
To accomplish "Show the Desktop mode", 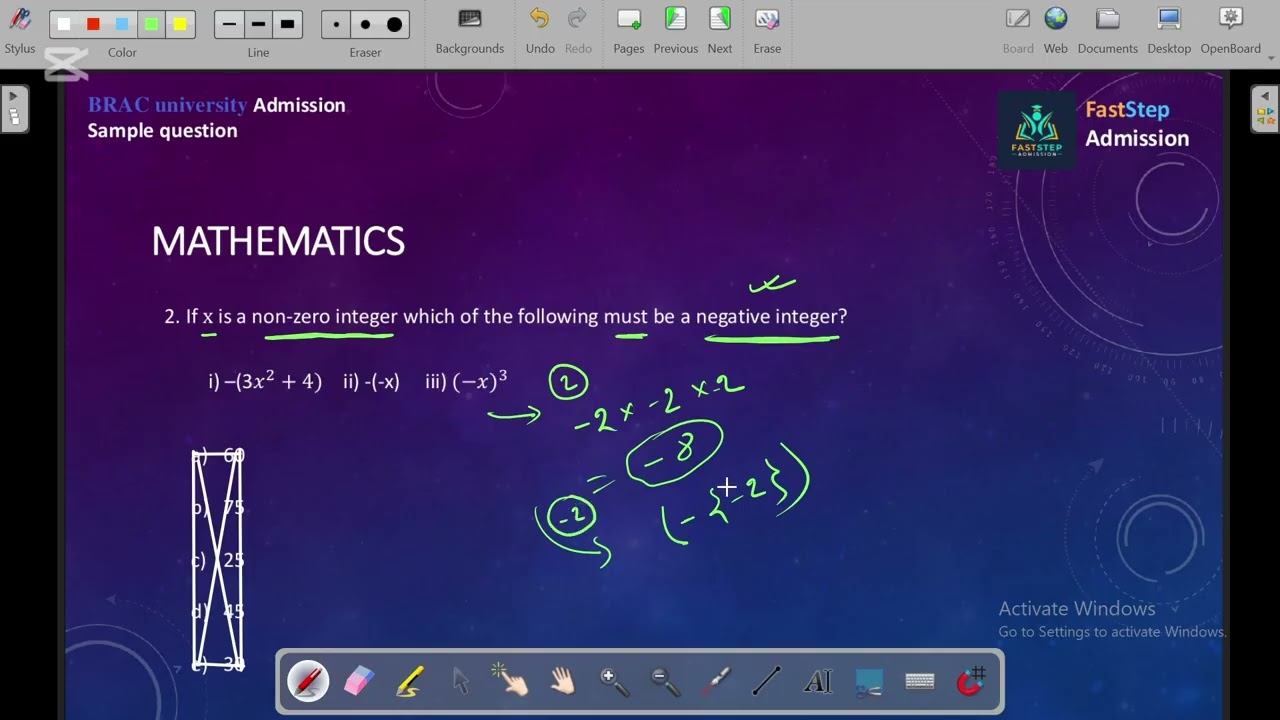I will pos(1169,30).
